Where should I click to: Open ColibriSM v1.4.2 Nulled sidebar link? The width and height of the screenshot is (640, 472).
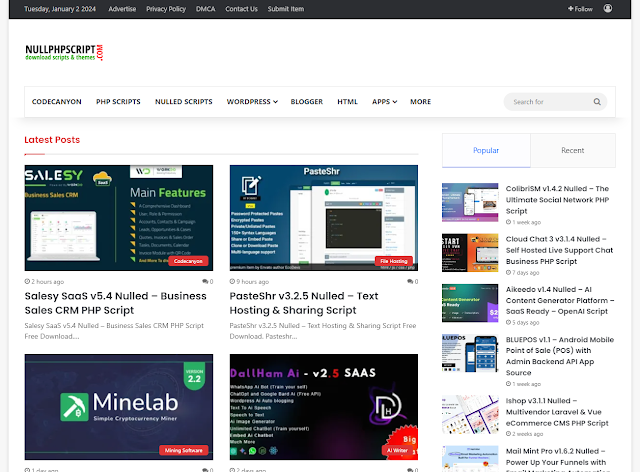click(558, 200)
